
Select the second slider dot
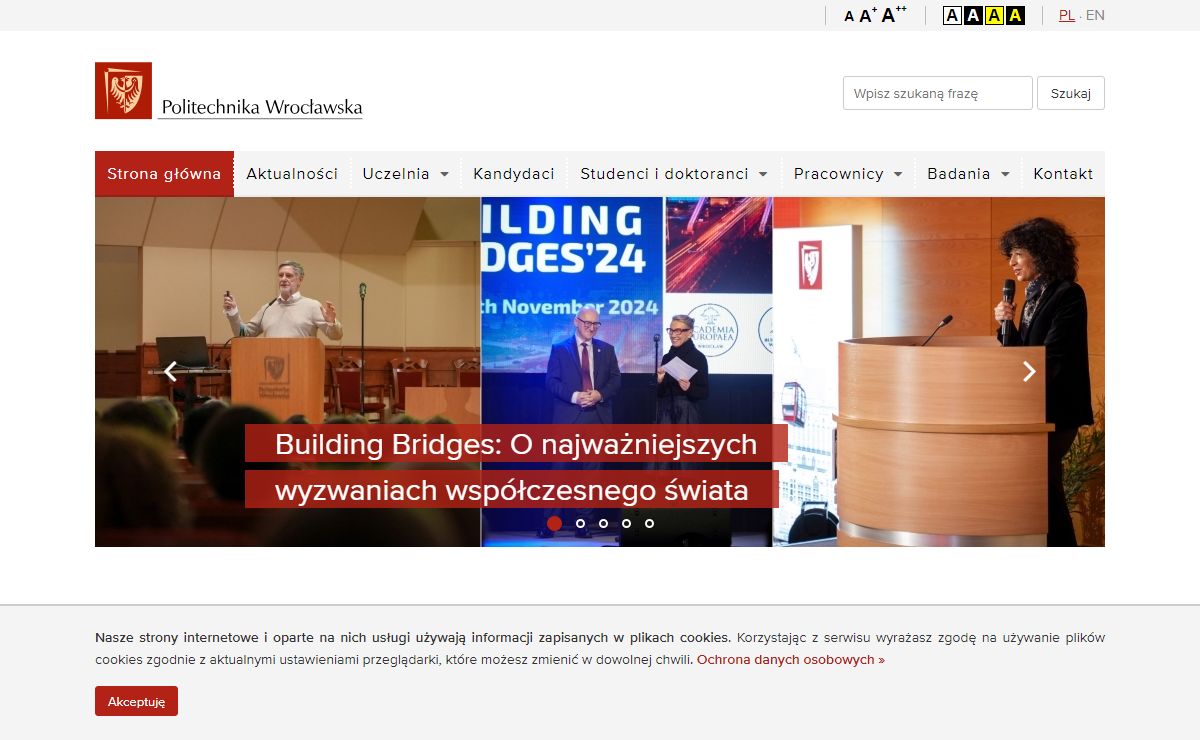tap(580, 523)
